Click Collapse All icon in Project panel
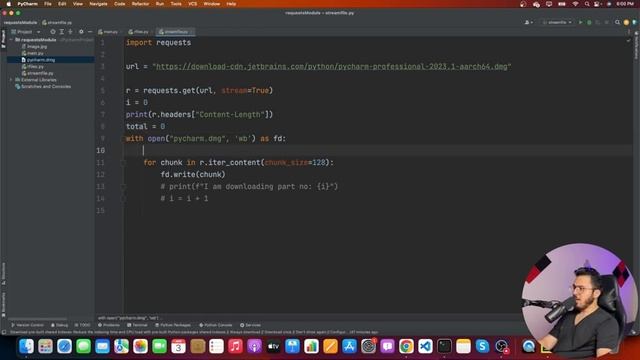Image resolution: width=640 pixels, height=360 pixels. click(x=70, y=31)
